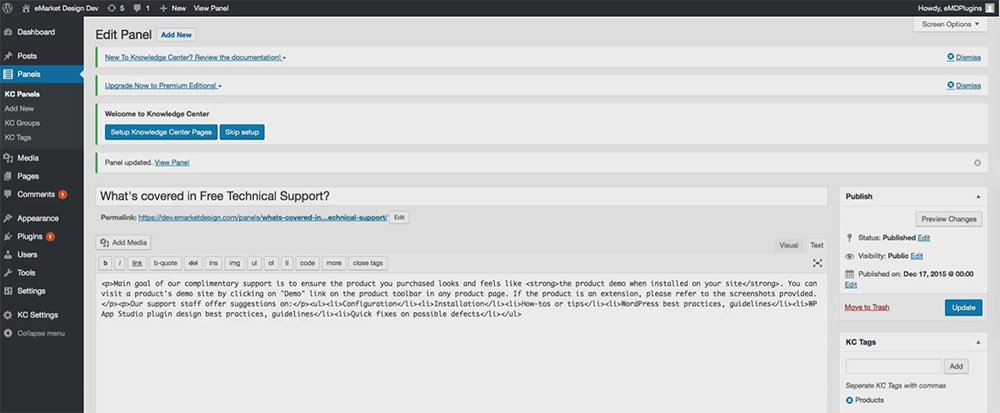Click the link quicktag button
Screen dimensions: 1000x413
(x=137, y=263)
